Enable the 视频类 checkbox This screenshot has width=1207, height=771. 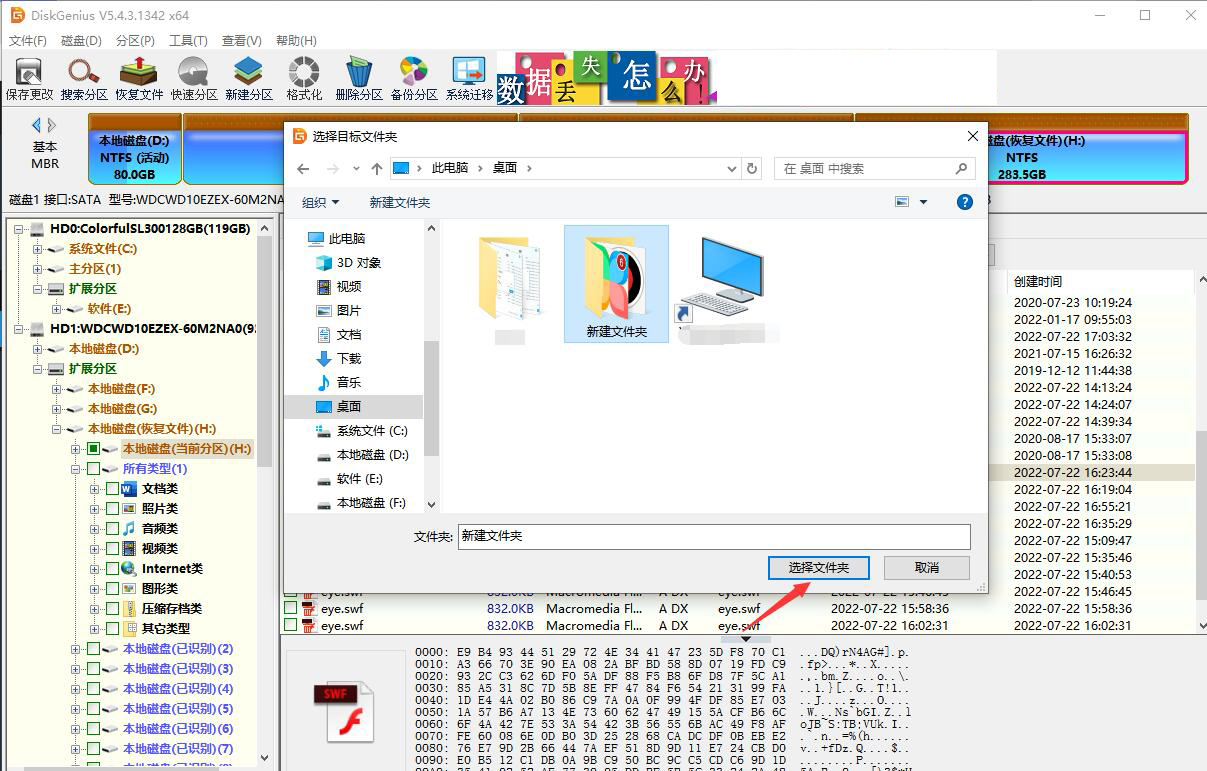[112, 549]
